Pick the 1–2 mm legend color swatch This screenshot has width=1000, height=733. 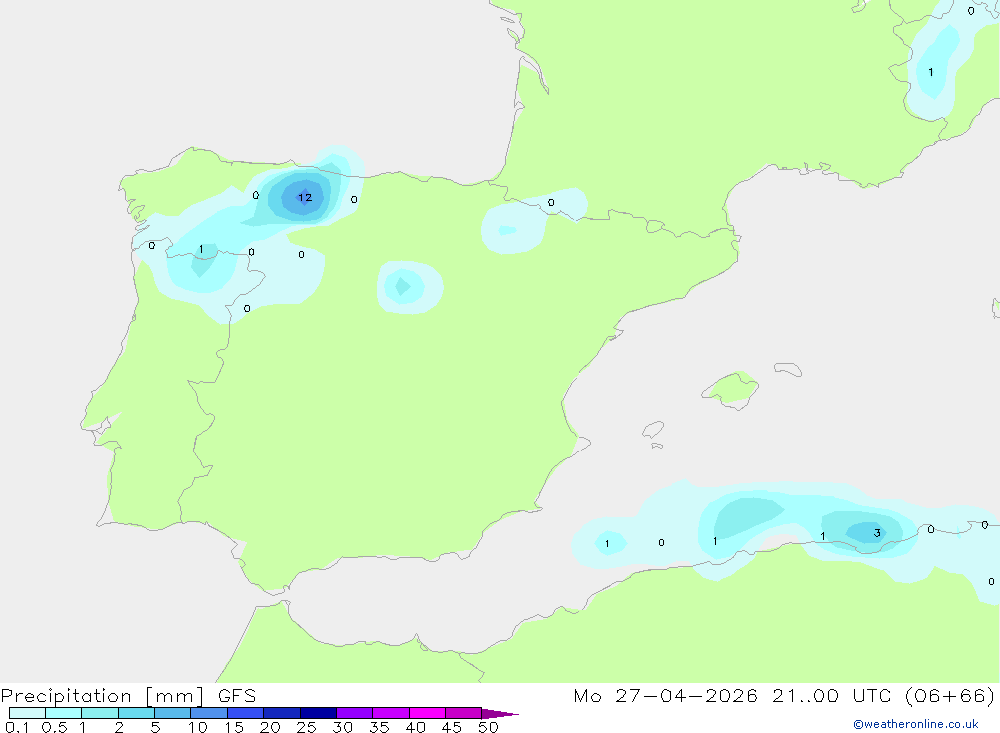99,713
